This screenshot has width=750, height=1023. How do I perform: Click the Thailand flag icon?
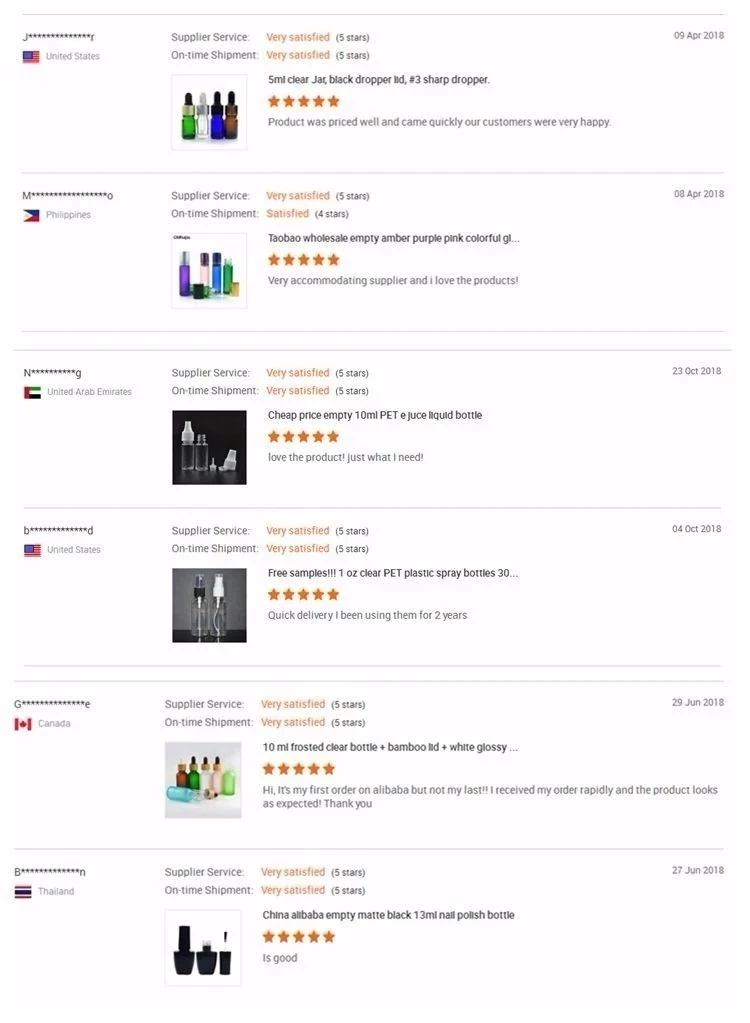pyautogui.click(x=23, y=892)
